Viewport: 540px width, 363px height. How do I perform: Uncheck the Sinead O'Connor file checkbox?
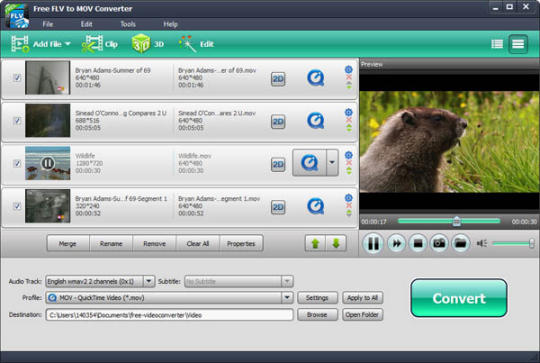point(17,121)
